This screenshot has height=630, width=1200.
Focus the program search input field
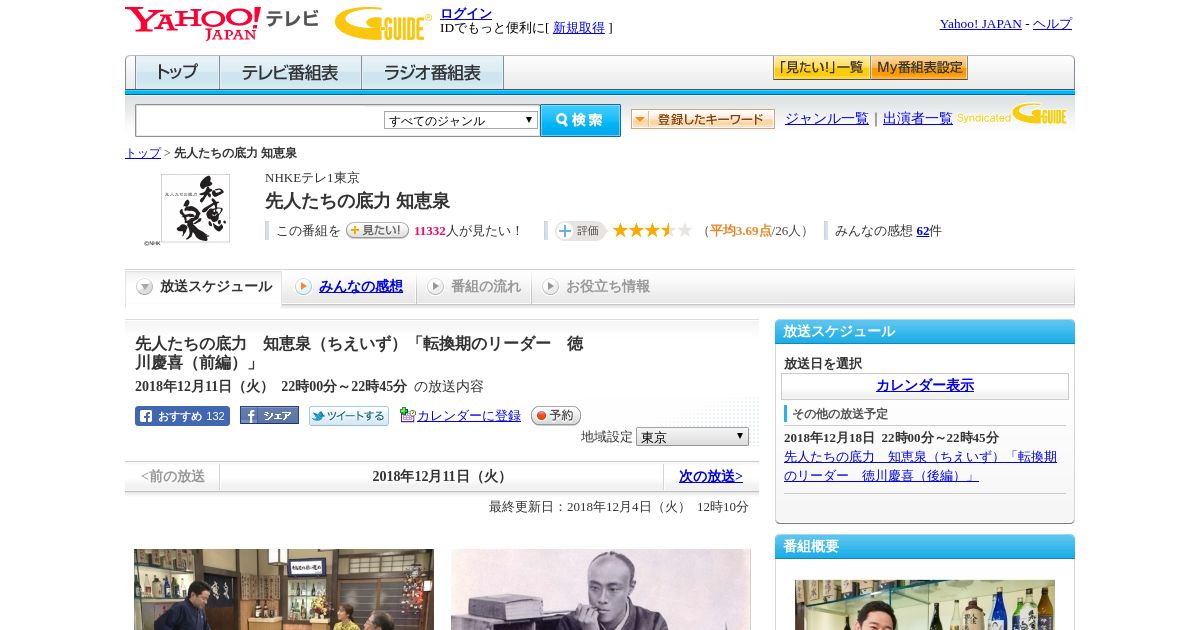[260, 120]
